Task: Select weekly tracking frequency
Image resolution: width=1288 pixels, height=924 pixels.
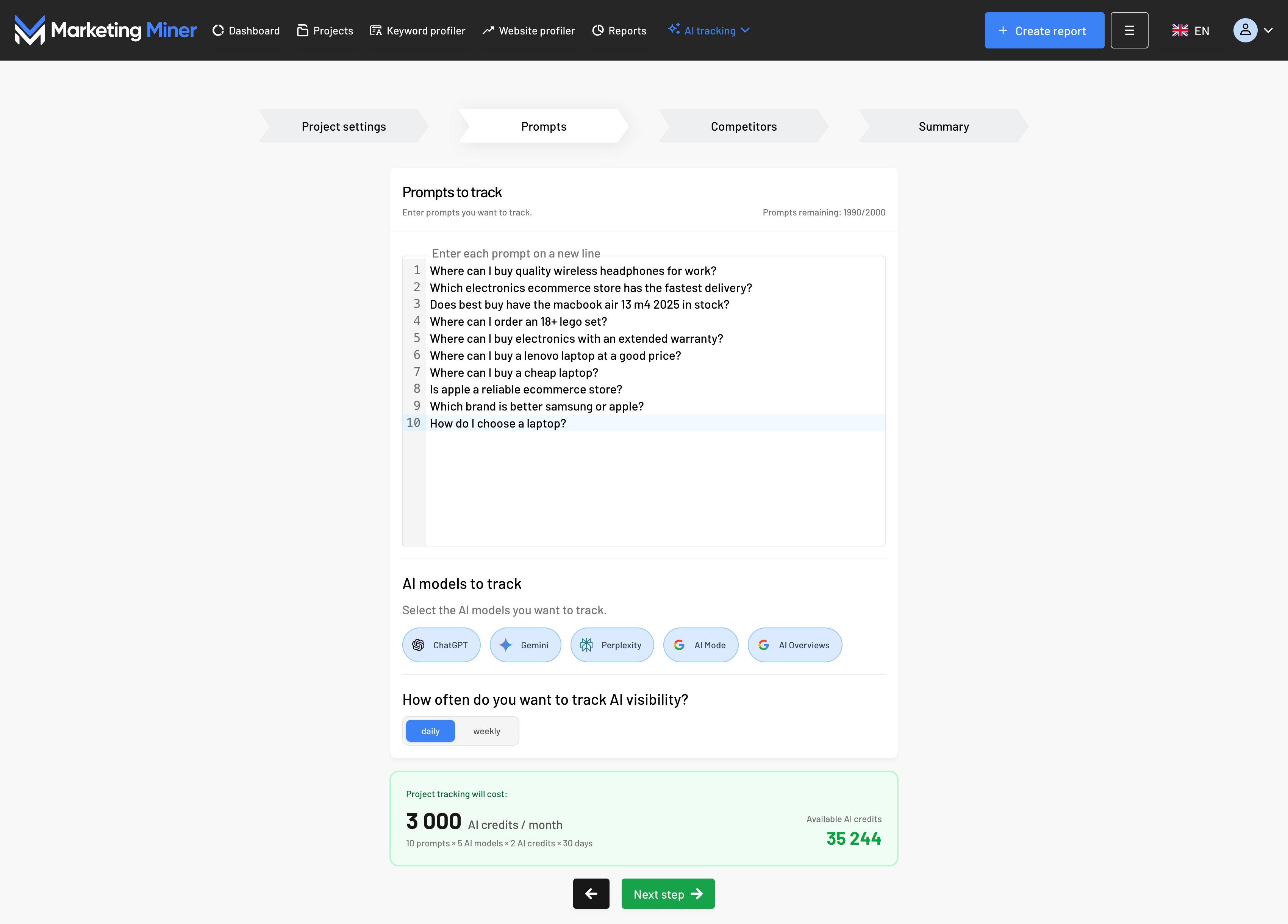Action: point(487,731)
